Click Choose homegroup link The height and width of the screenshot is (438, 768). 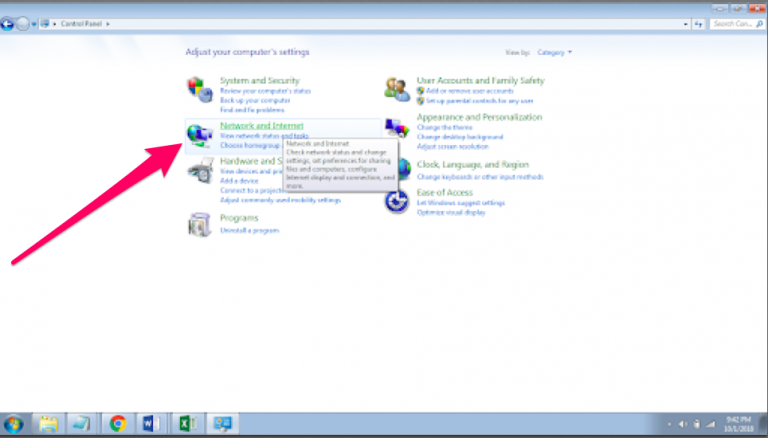[250, 146]
